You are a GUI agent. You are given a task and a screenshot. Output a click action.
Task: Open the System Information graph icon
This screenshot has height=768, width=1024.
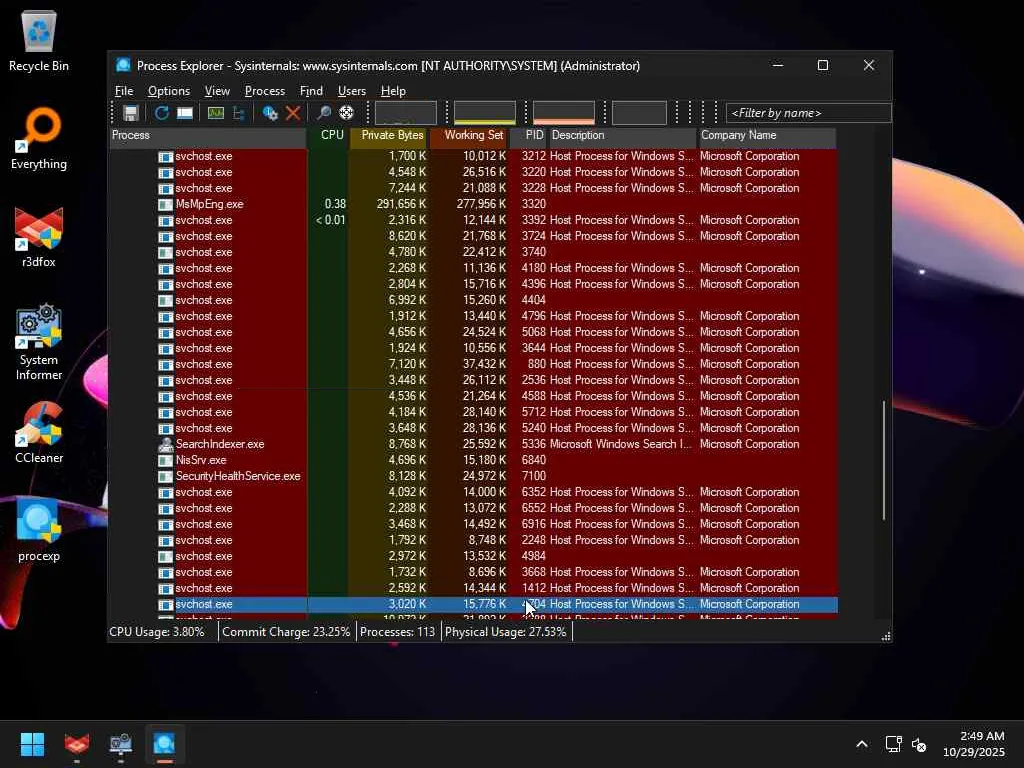click(x=216, y=113)
